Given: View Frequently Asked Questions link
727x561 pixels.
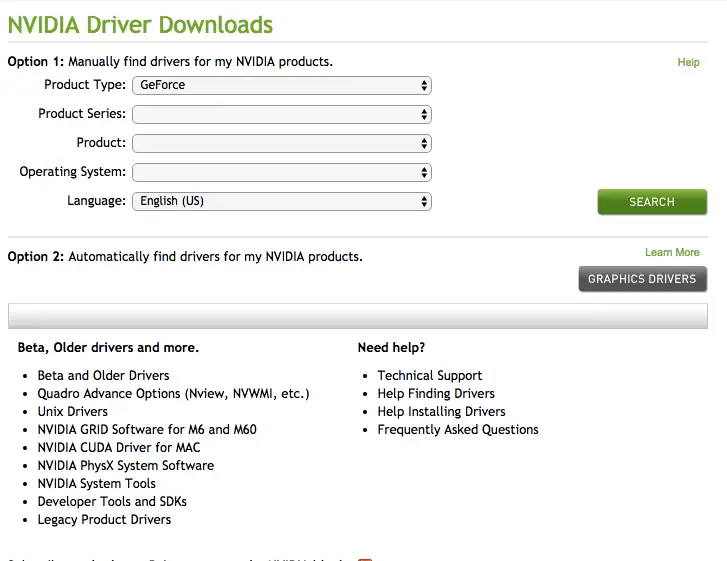Looking at the screenshot, I should (x=458, y=429).
